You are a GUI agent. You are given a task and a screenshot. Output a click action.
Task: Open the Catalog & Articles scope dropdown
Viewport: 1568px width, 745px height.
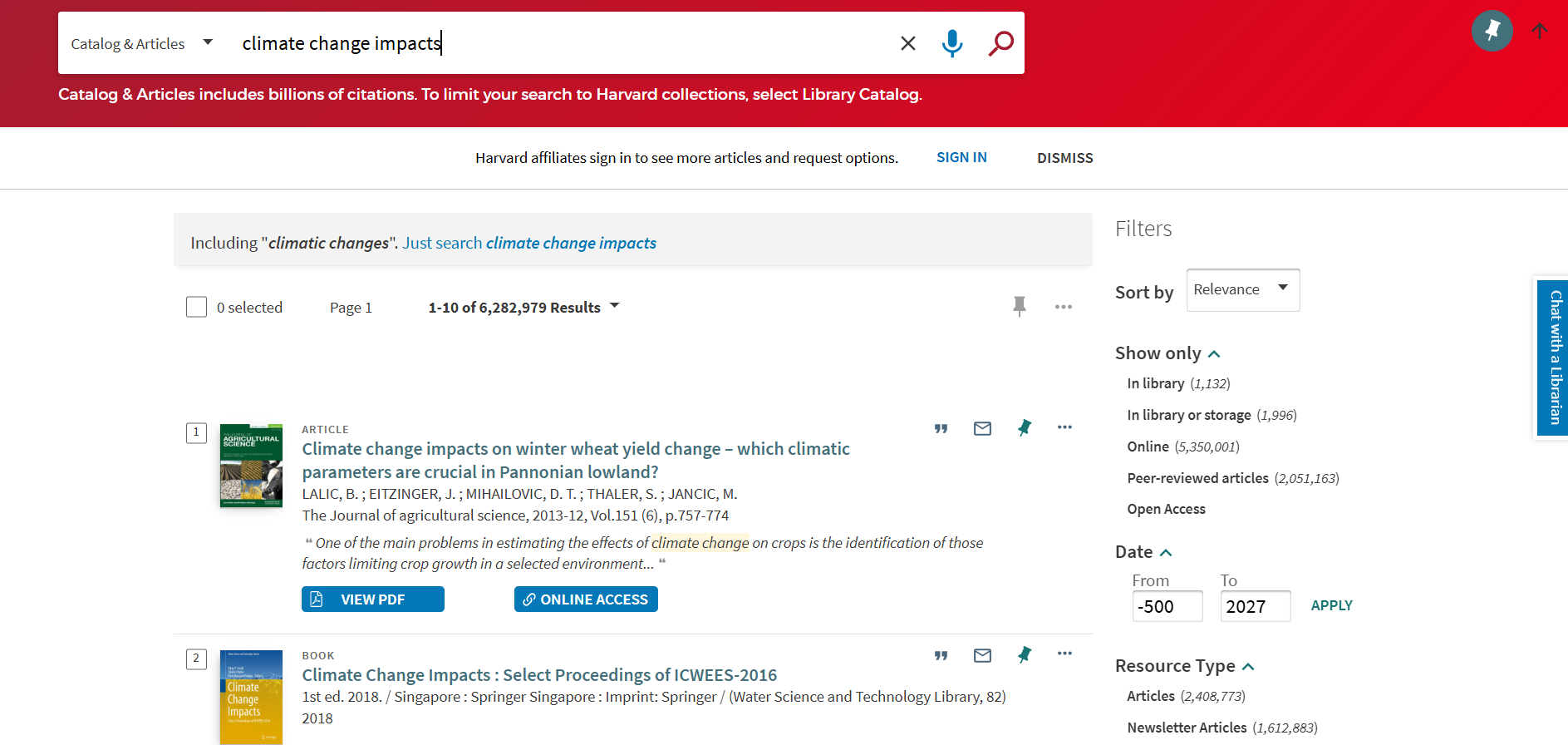tap(142, 43)
